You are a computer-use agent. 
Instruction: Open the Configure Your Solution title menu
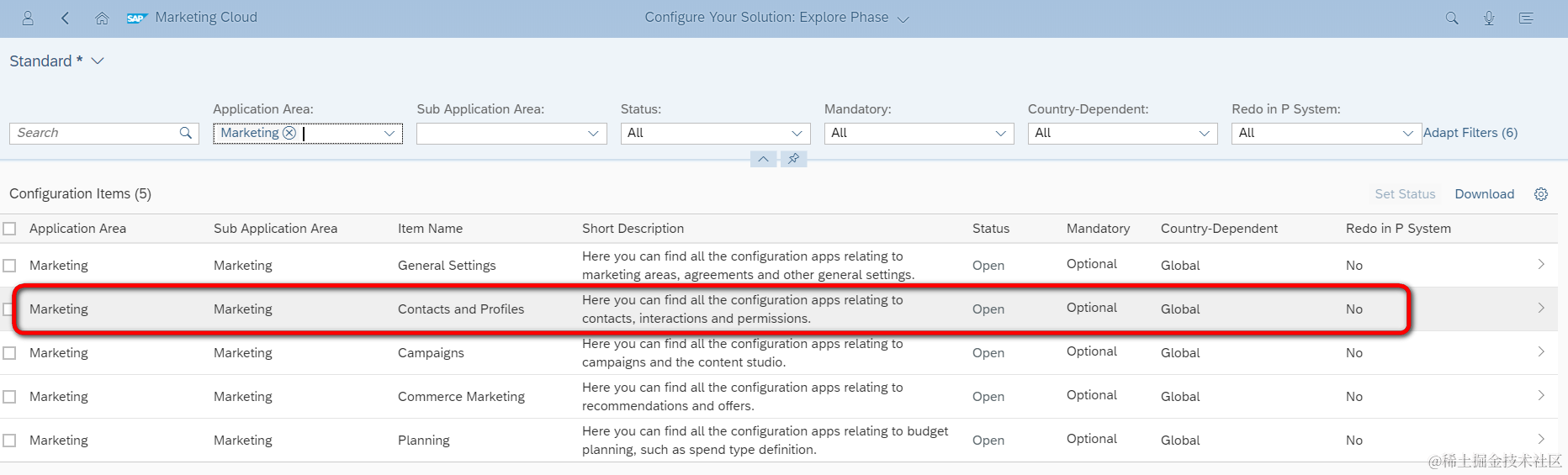point(903,18)
